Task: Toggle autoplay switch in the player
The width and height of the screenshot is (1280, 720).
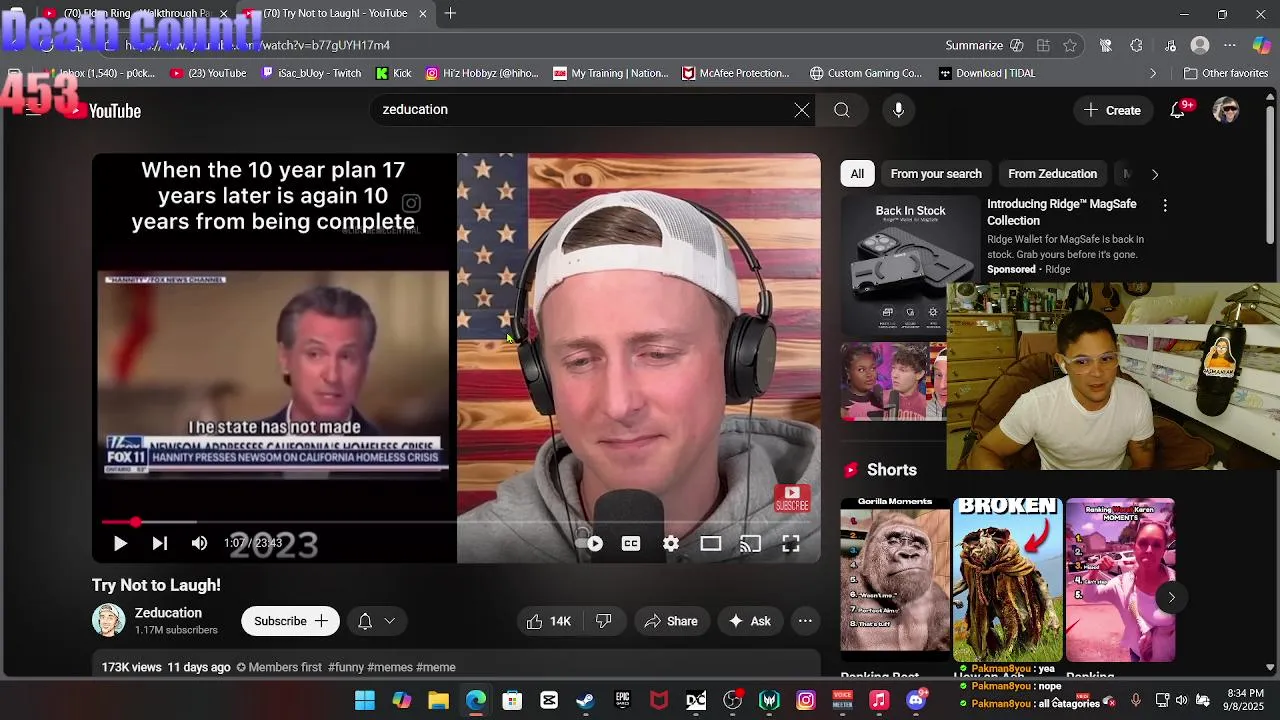Action: (x=590, y=543)
